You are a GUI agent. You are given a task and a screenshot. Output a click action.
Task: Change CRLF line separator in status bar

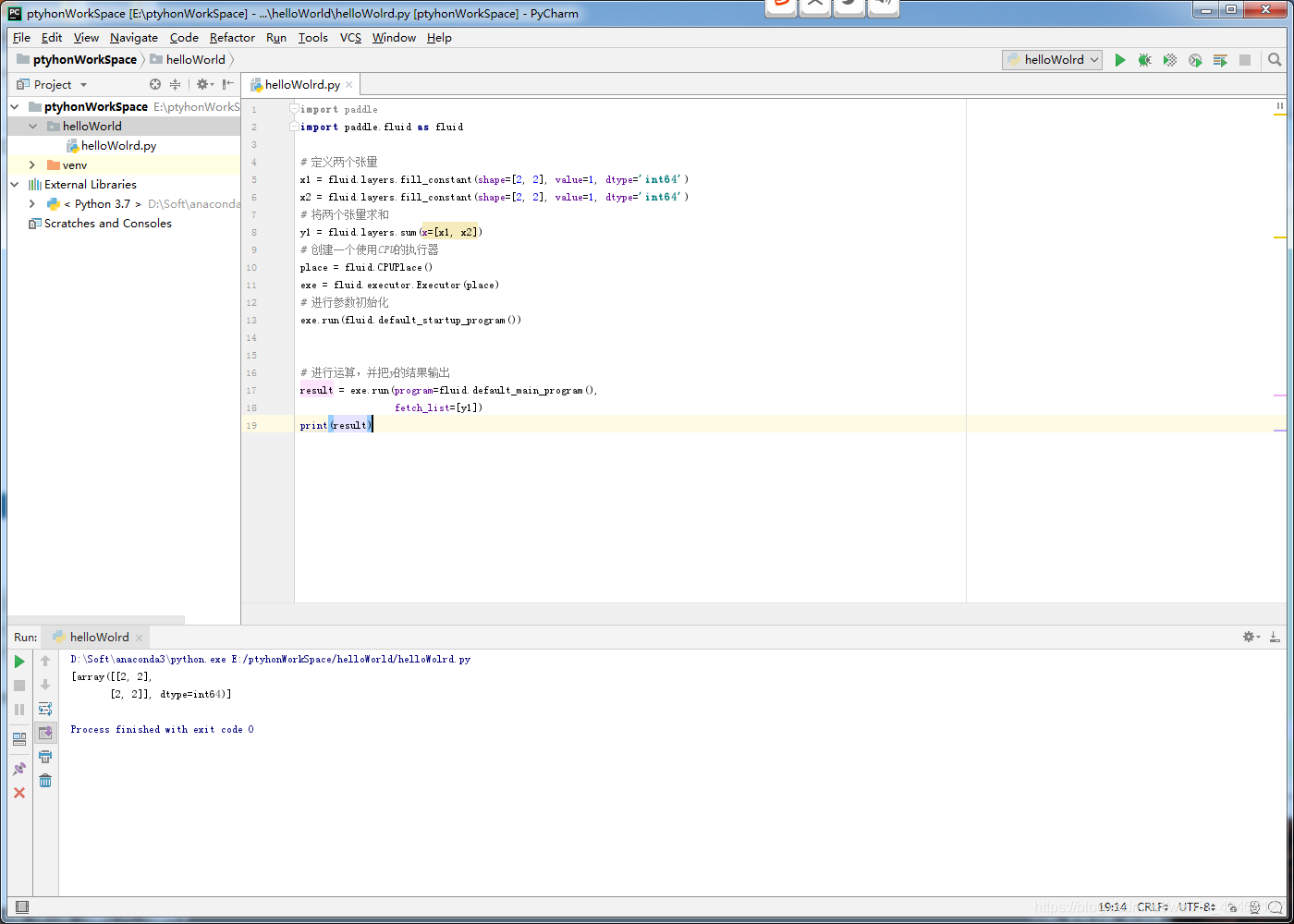[1153, 907]
